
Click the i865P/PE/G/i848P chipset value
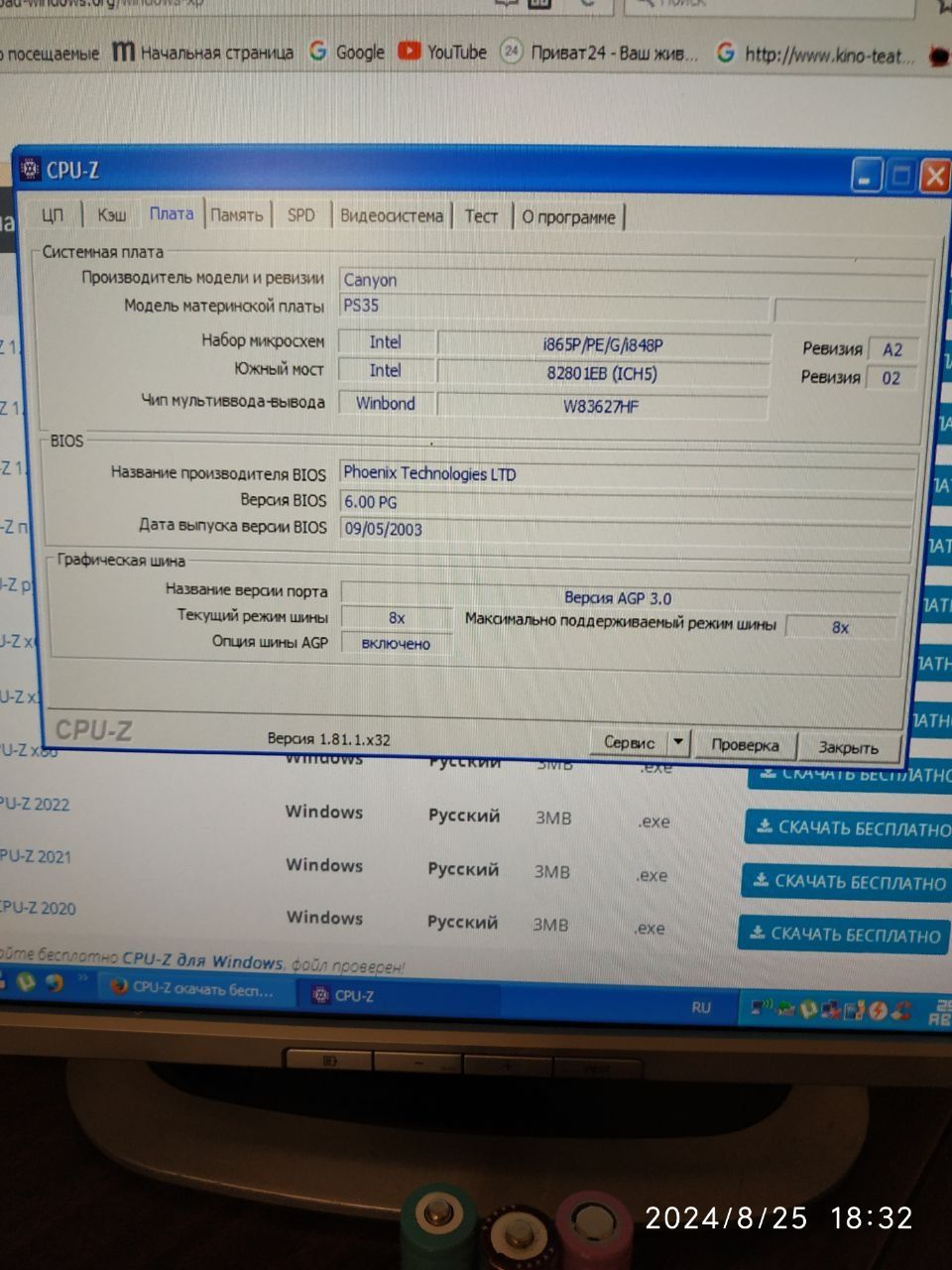[603, 344]
